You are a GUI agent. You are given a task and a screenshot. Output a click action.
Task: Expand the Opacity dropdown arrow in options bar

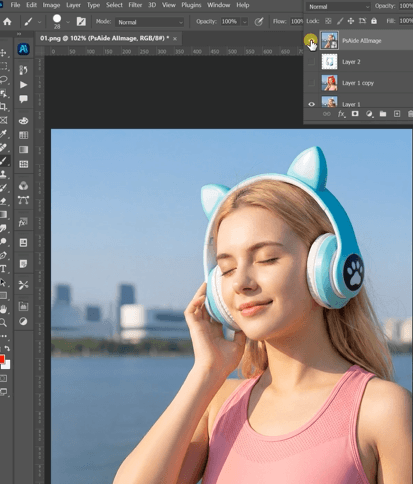pyautogui.click(x=245, y=22)
